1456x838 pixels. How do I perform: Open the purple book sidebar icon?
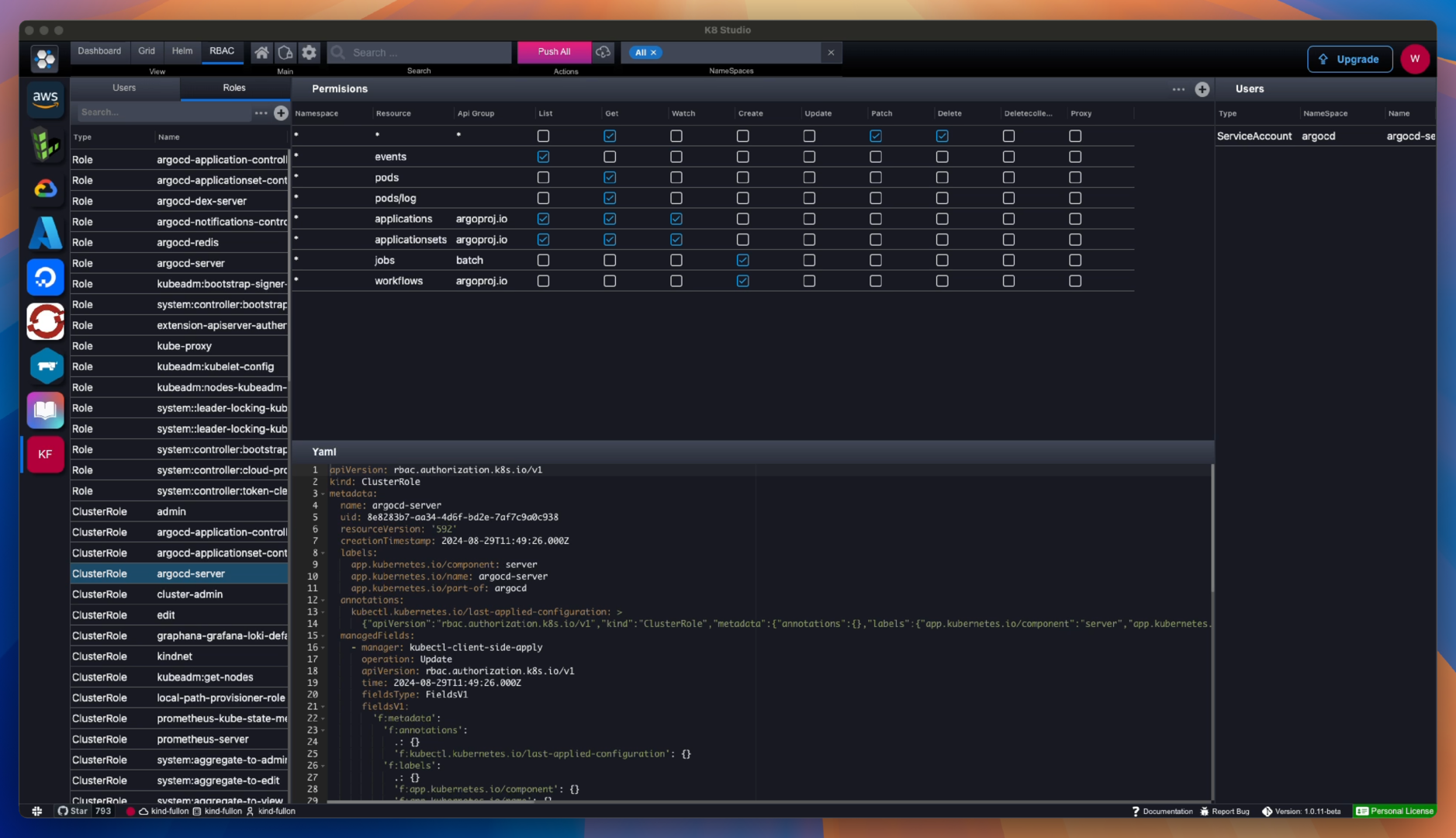point(45,410)
